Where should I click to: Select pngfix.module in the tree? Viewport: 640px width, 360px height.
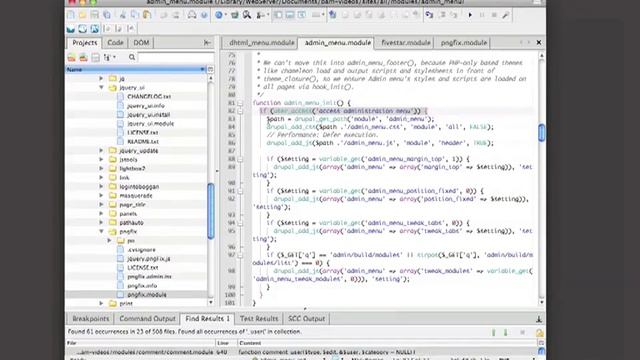(x=147, y=294)
